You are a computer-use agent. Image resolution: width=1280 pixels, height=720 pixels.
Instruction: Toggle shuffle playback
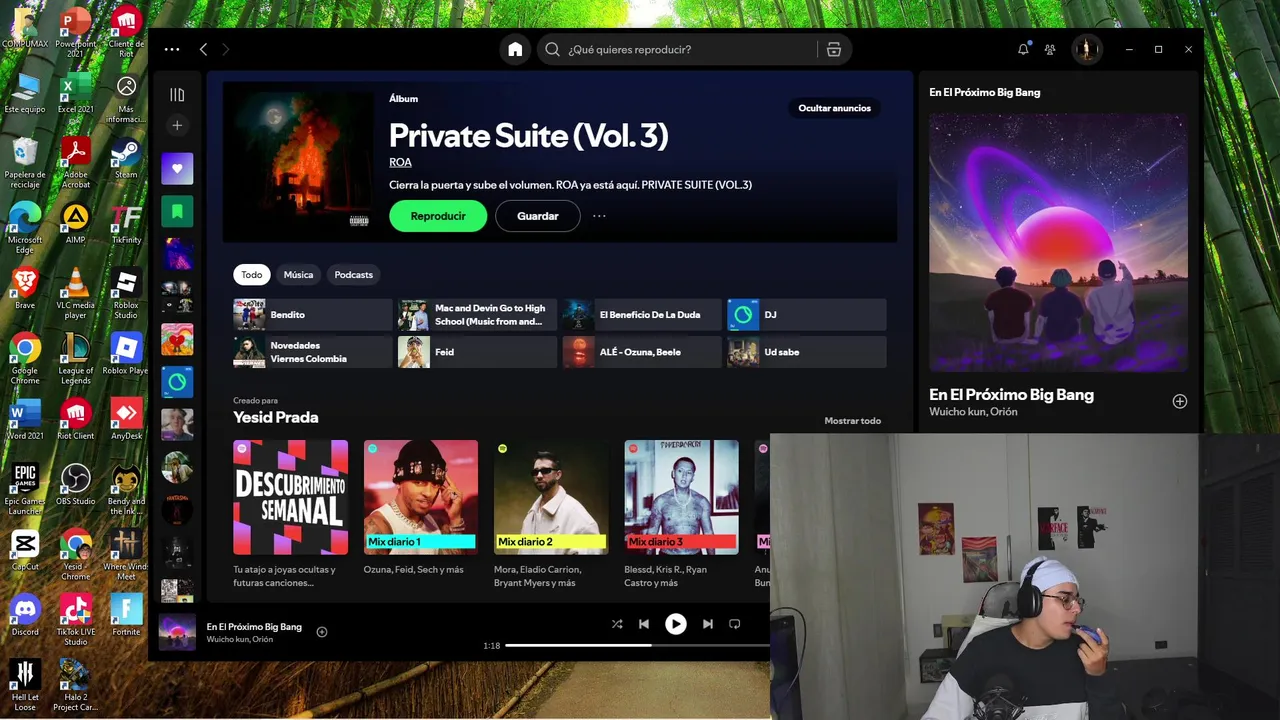tap(617, 624)
